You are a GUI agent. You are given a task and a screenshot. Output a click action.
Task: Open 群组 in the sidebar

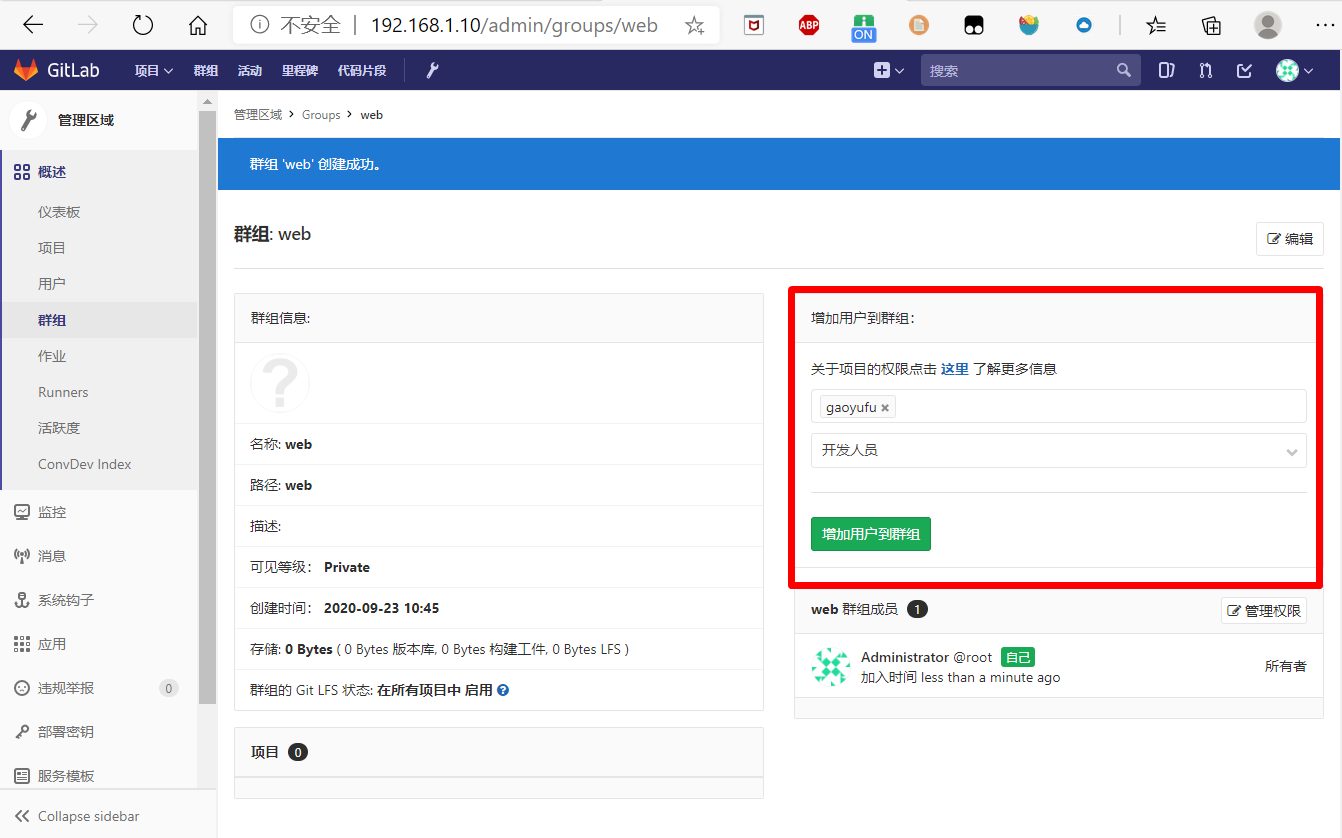coord(52,320)
